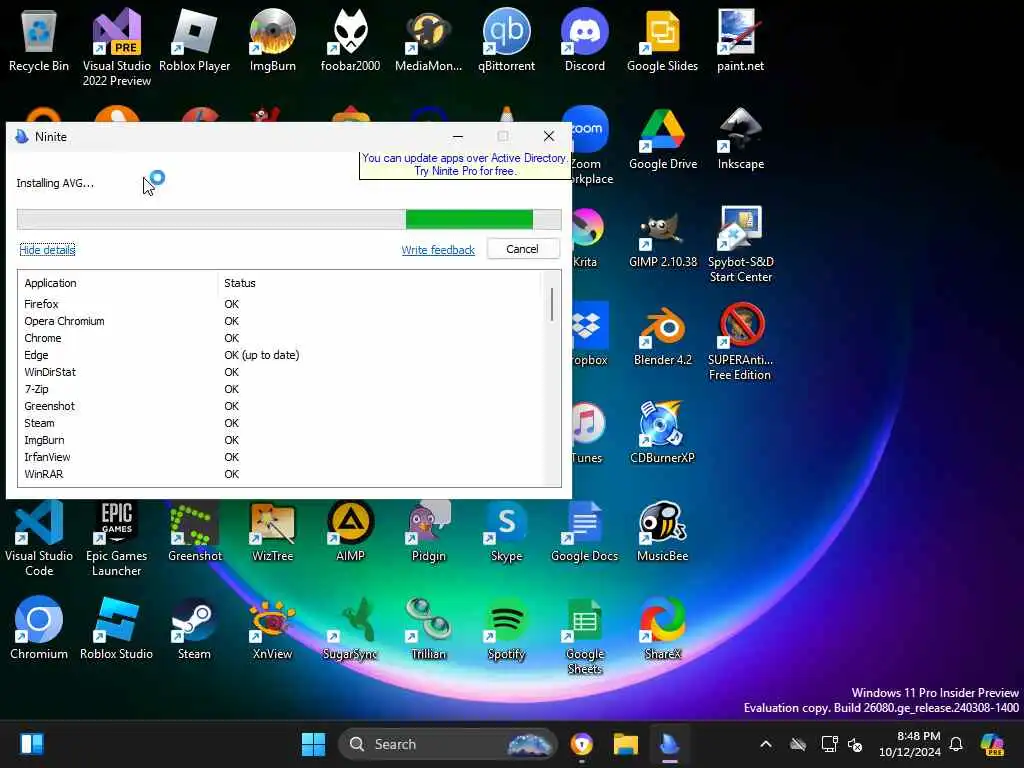Select SUPERAntiSpyware Free Edition icon
Image resolution: width=1024 pixels, height=768 pixels.
[741, 342]
